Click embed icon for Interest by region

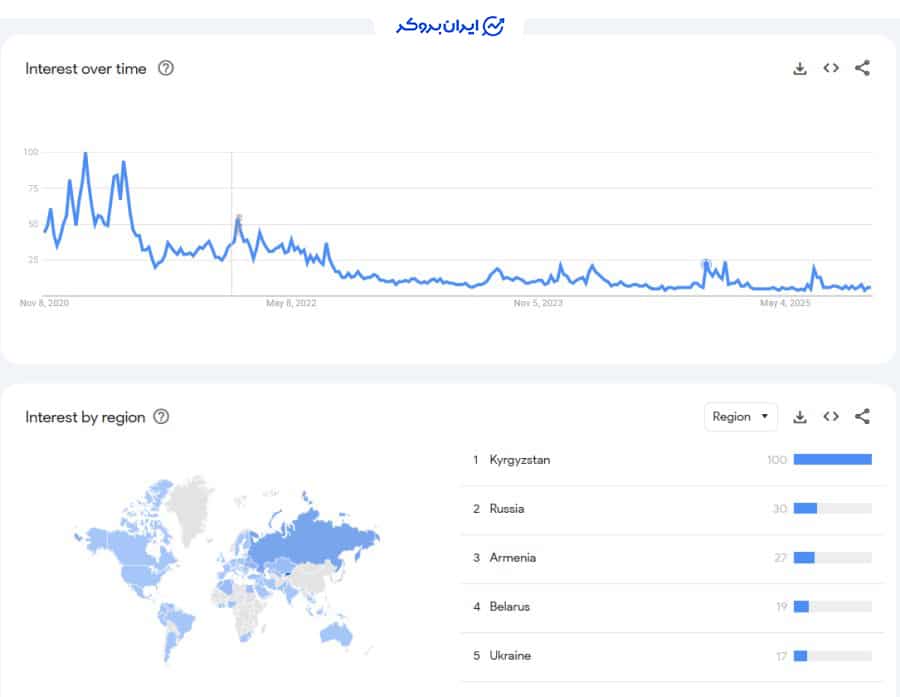[831, 417]
